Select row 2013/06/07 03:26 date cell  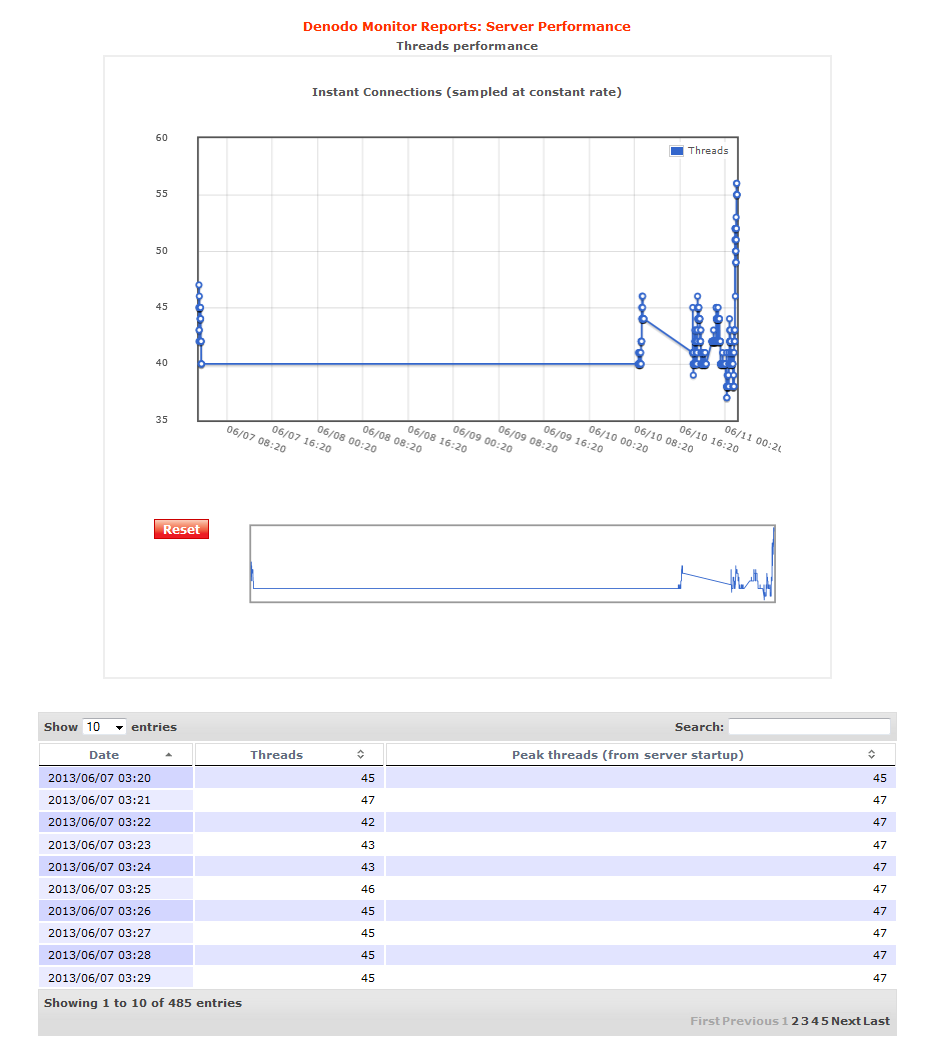[116, 911]
